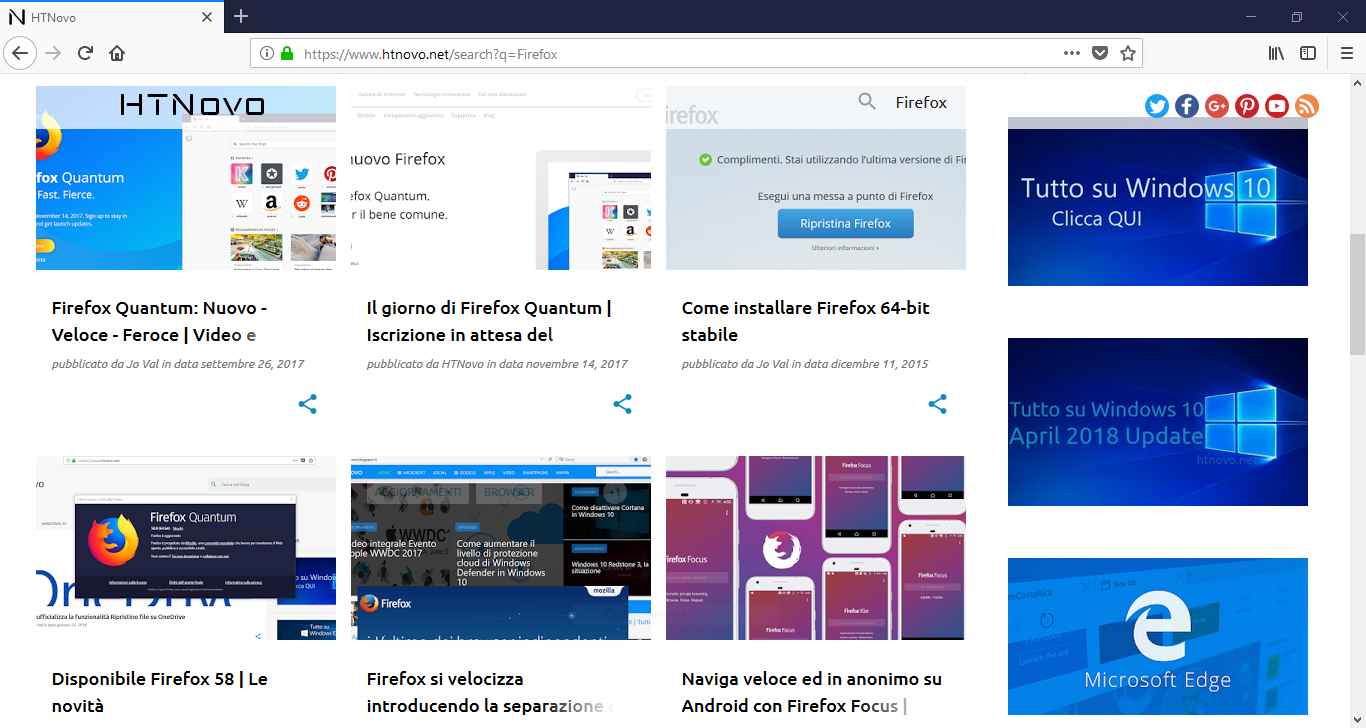Click nuovo Firefox post thumbnail image
Image resolution: width=1366 pixels, height=728 pixels.
(501, 178)
